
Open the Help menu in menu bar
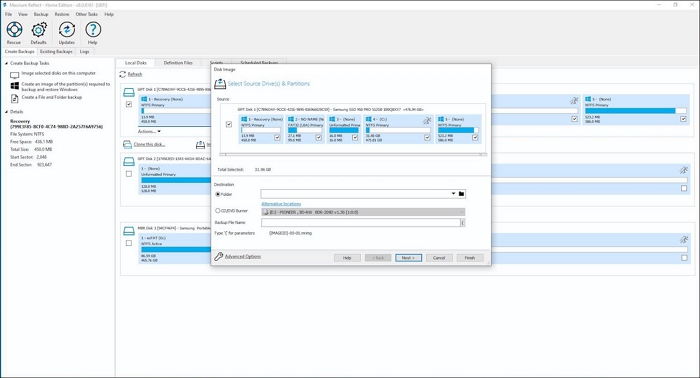tap(109, 14)
